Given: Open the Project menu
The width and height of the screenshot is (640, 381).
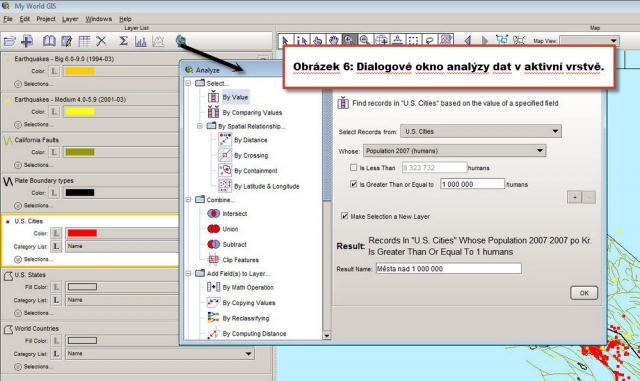Looking at the screenshot, I should pos(46,19).
